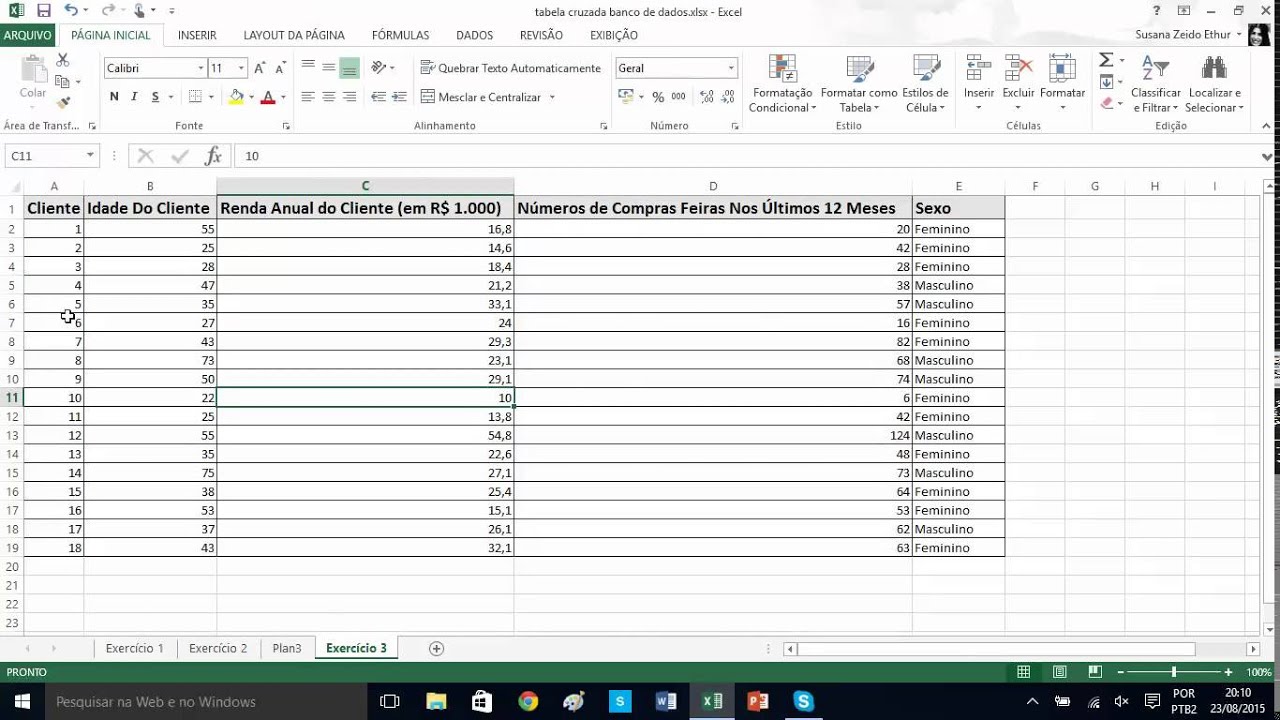Click Inserir cells button

coord(979,84)
